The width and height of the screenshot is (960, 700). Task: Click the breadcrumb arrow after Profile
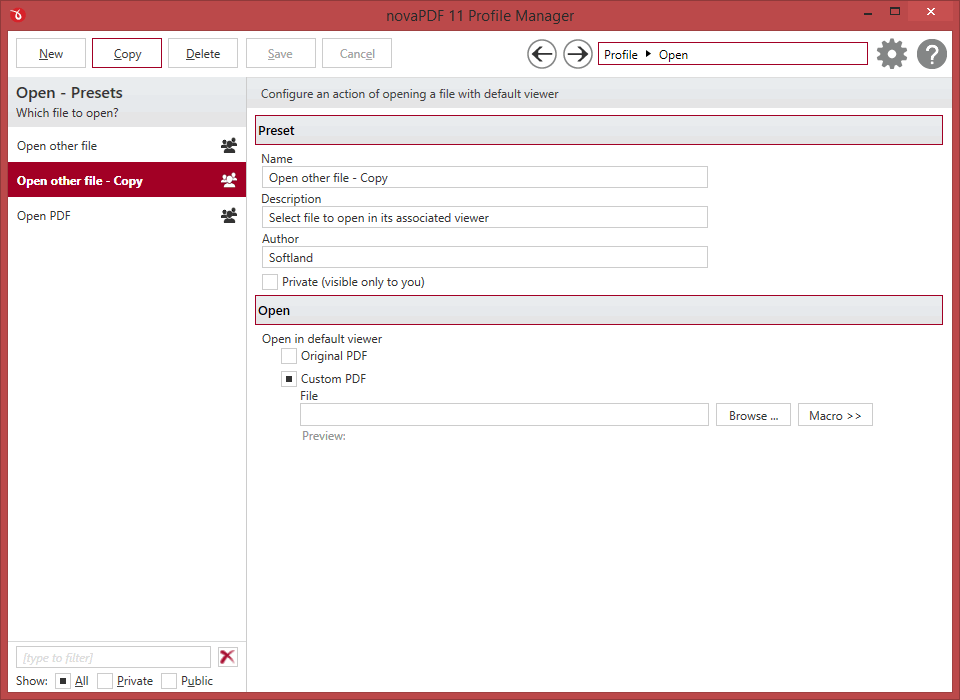click(648, 54)
